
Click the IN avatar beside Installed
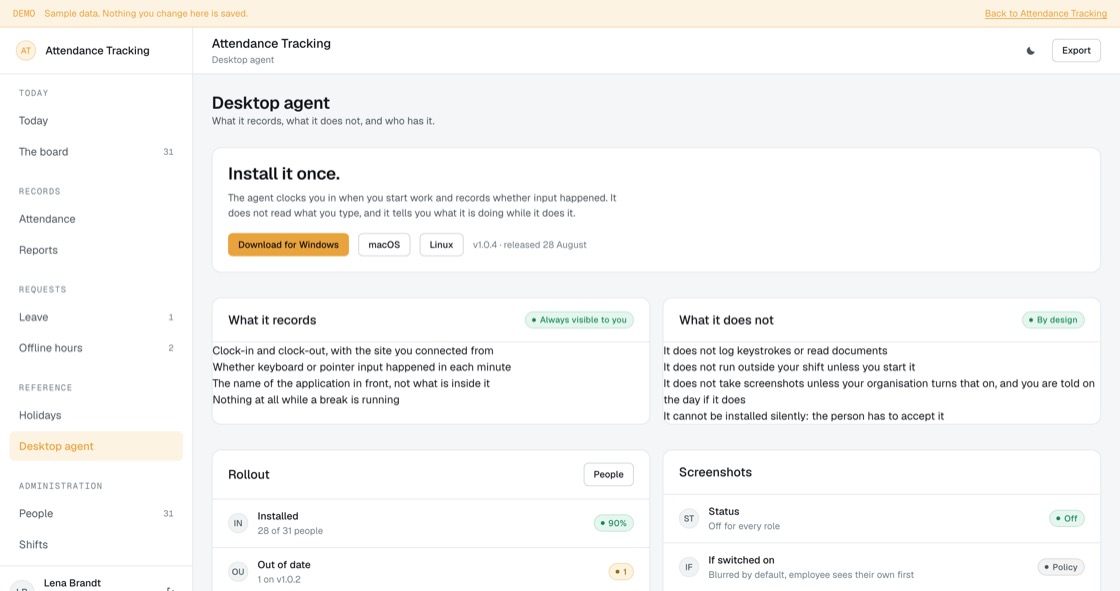point(238,523)
